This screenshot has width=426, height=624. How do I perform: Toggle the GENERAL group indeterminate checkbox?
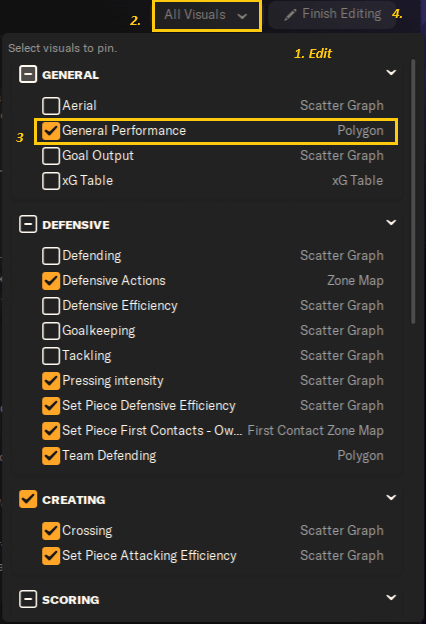click(x=28, y=74)
